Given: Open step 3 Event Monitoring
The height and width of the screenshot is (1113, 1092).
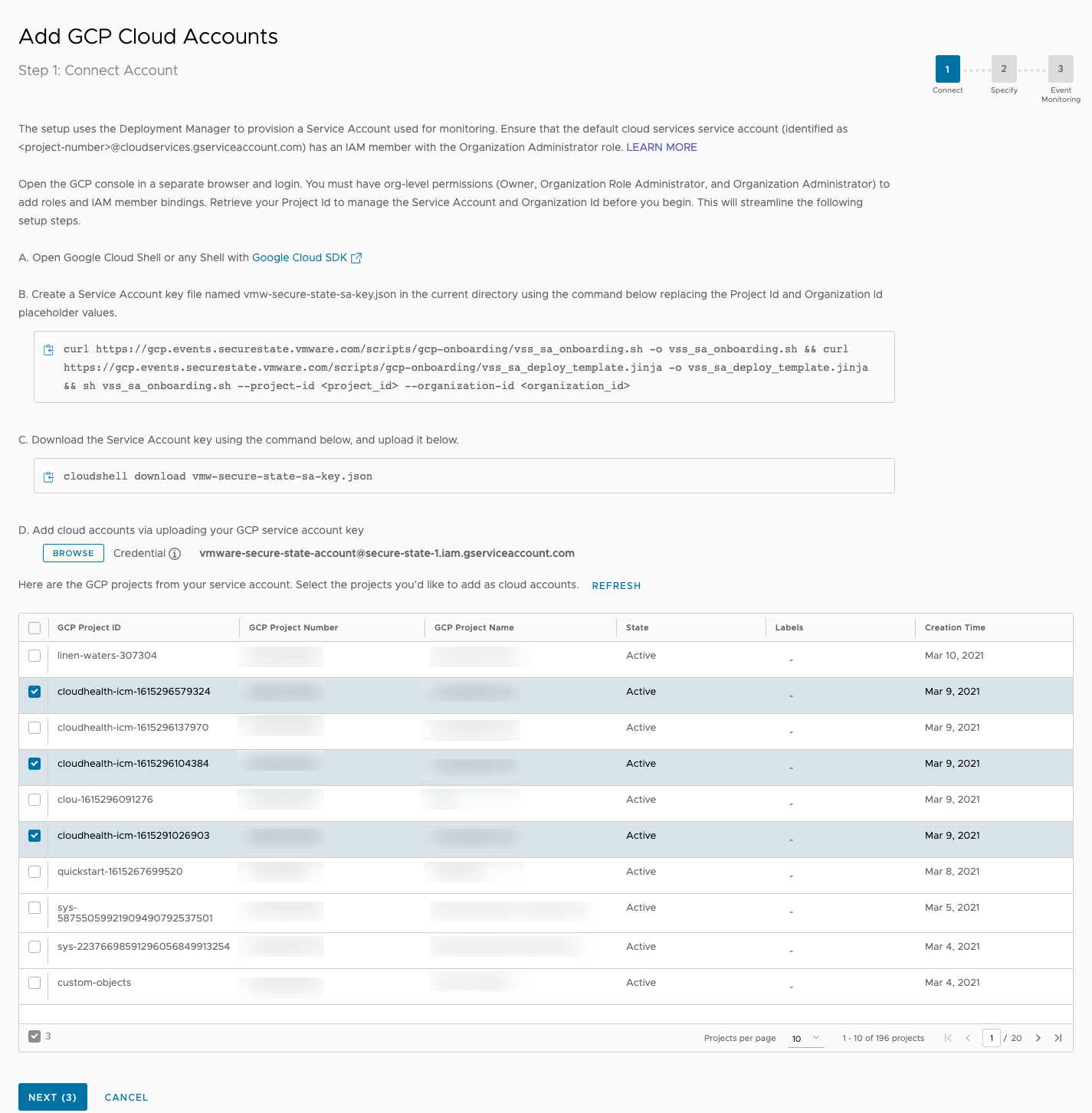Looking at the screenshot, I should click(x=1061, y=68).
